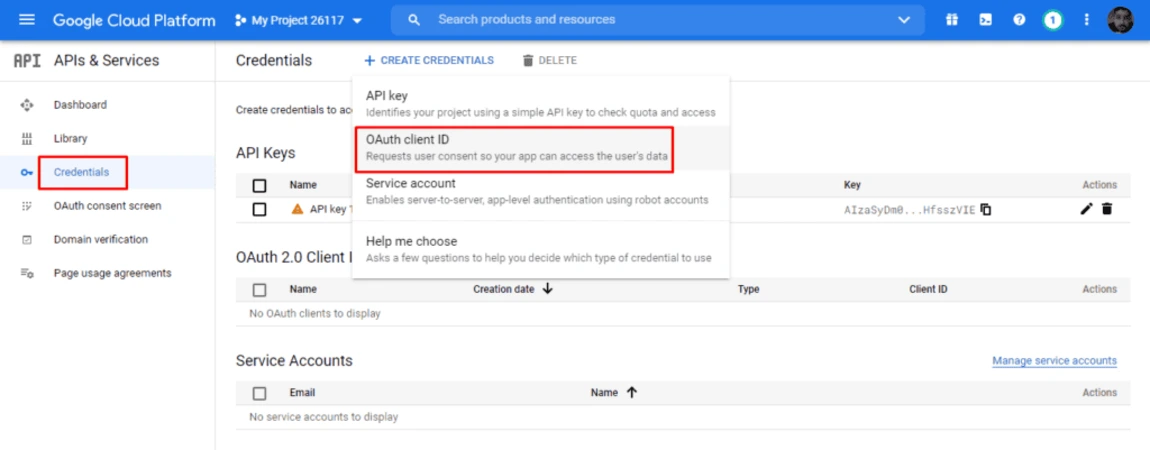Choose Service account from the menu
The height and width of the screenshot is (450, 1150).
[x=541, y=191]
